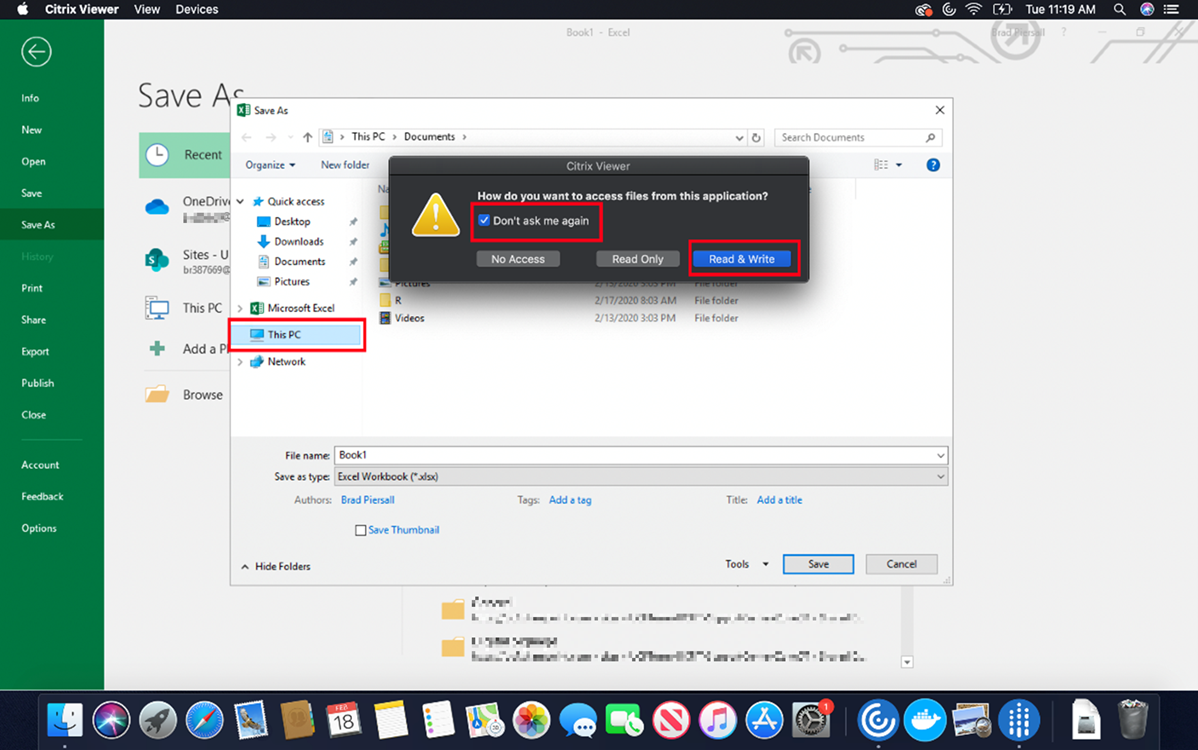The width and height of the screenshot is (1198, 750).
Task: Select Recent in Save As locations
Action: (x=184, y=155)
